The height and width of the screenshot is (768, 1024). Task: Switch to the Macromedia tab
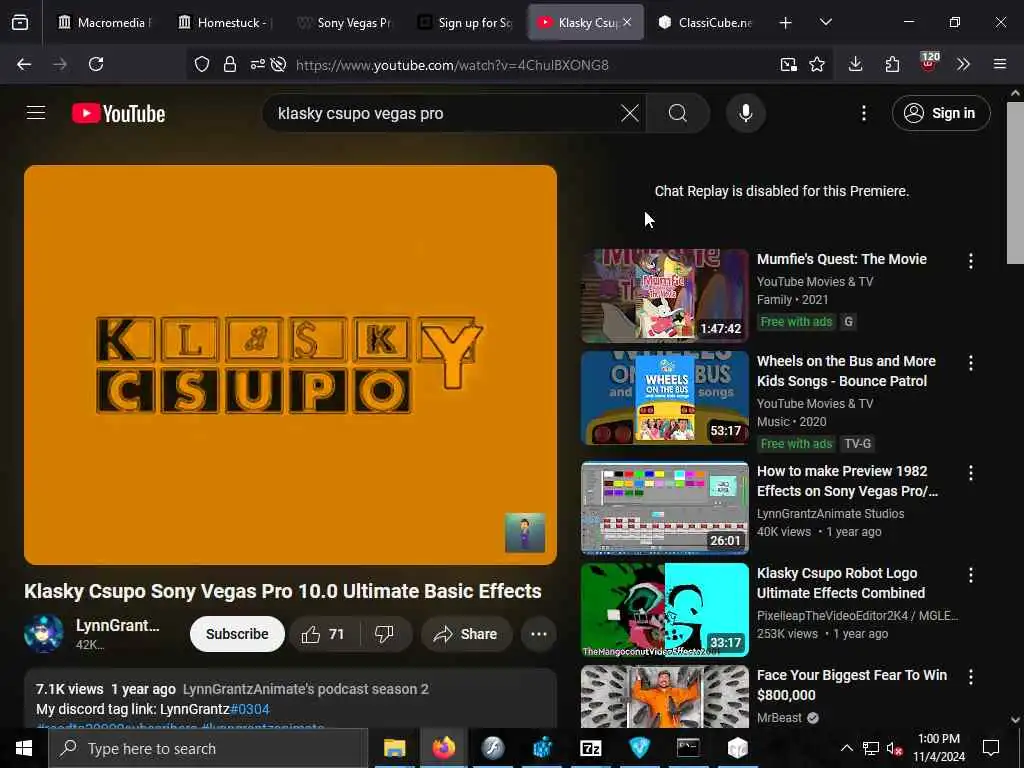point(104,22)
